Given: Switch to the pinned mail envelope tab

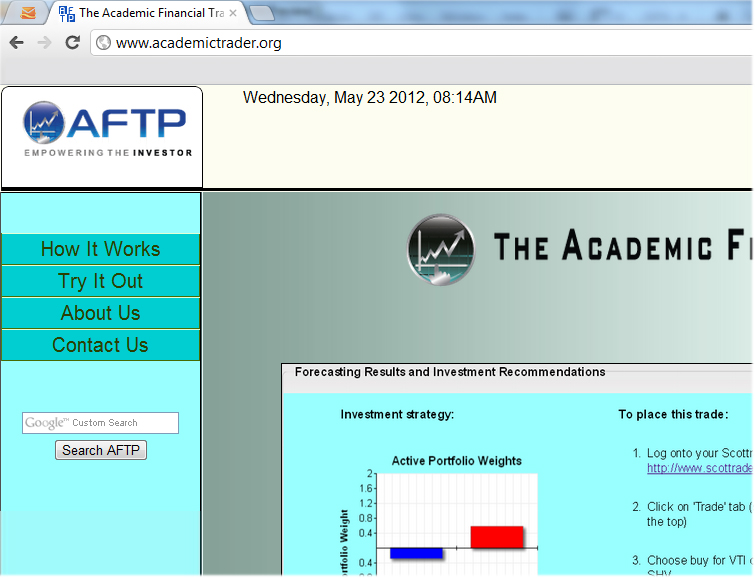Looking at the screenshot, I should point(28,13).
